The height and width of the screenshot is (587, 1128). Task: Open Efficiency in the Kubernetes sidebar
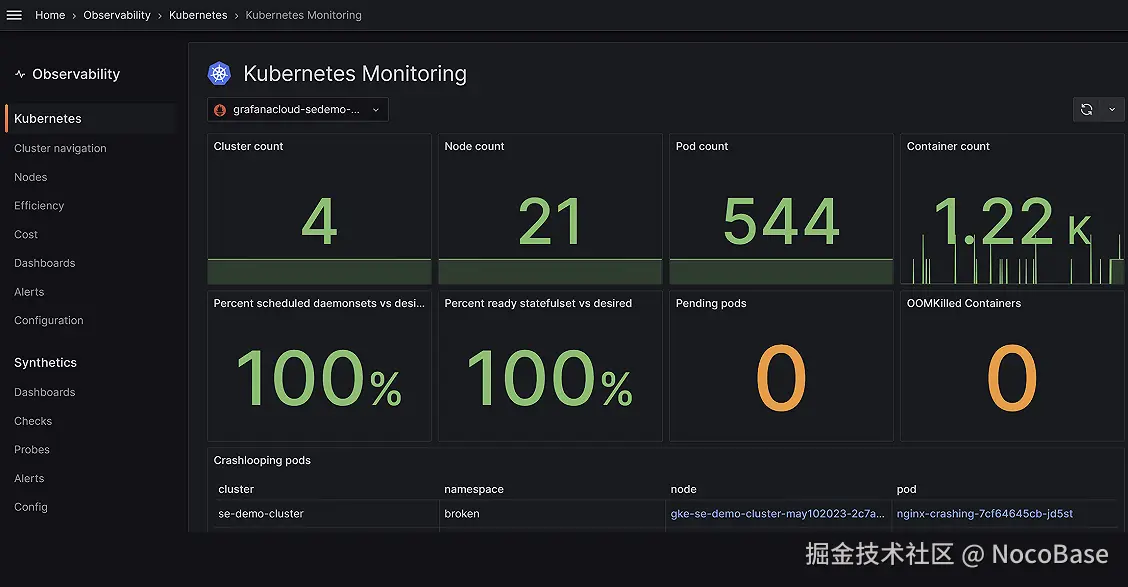(39, 205)
